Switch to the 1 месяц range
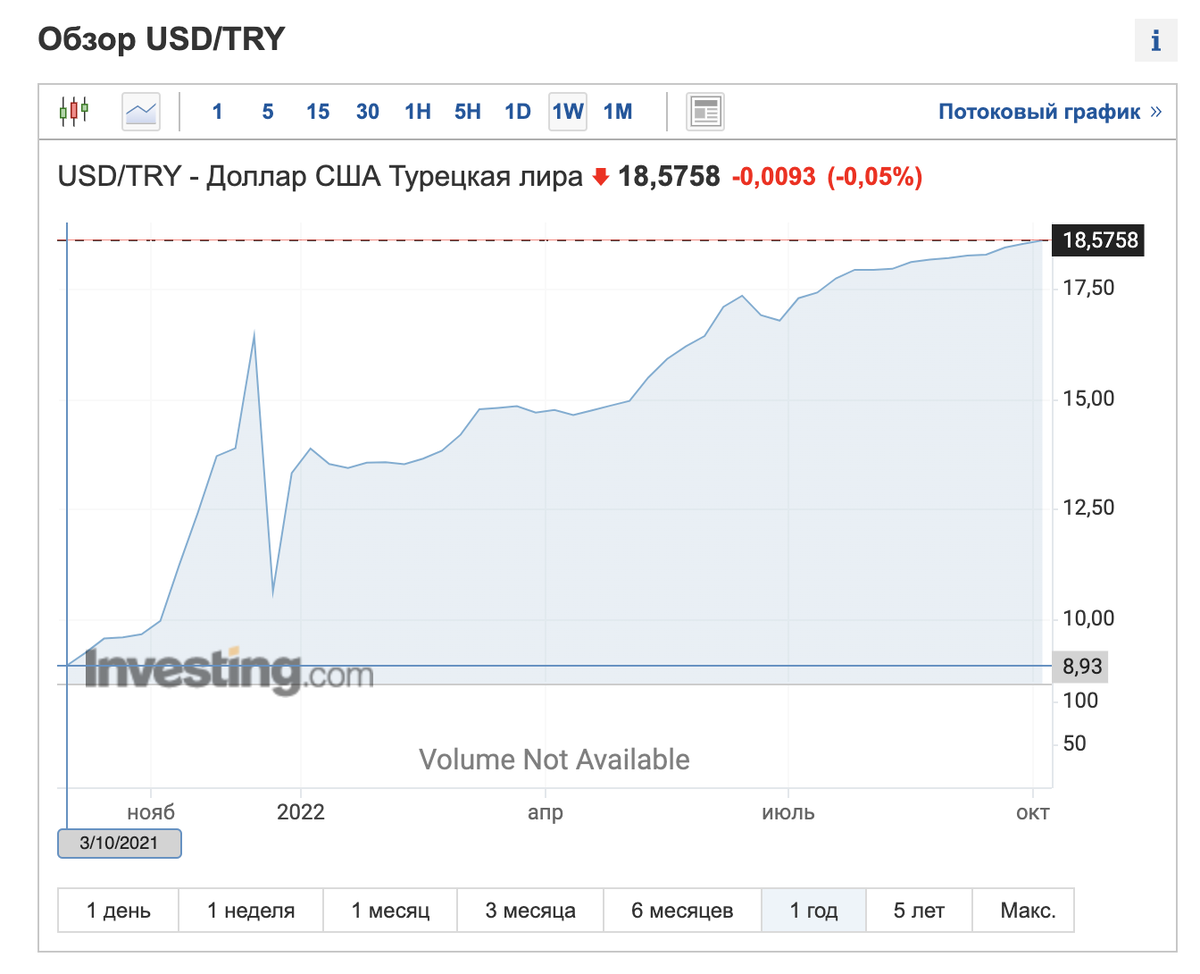This screenshot has height=974, width=1200. pos(390,911)
